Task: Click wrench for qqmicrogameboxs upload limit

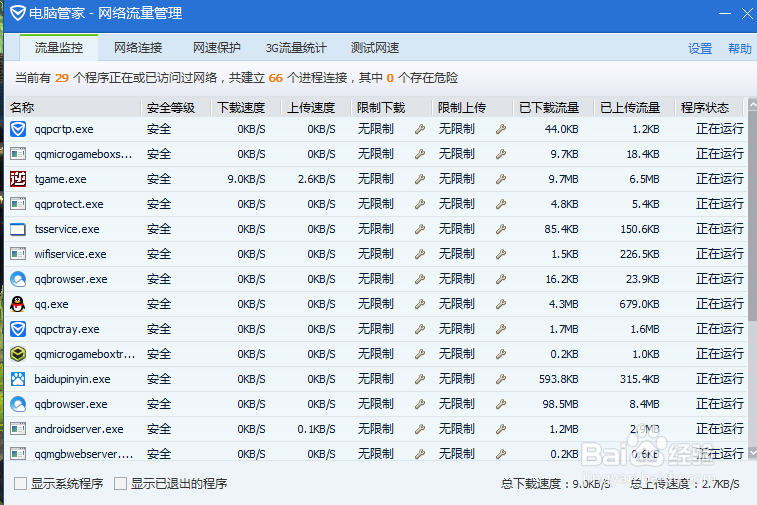Action: point(501,154)
